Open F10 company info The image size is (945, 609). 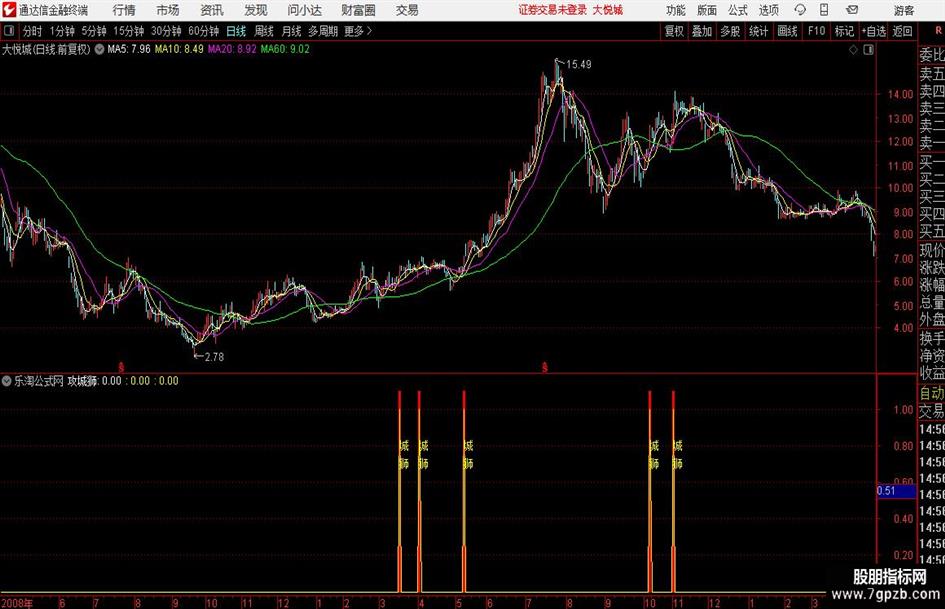(816, 31)
